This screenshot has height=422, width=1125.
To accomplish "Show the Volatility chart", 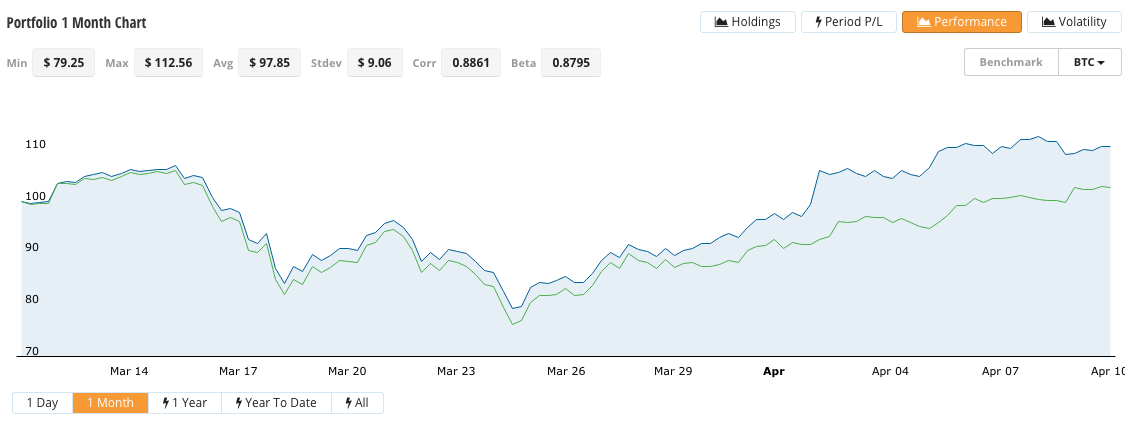I will (x=1073, y=22).
